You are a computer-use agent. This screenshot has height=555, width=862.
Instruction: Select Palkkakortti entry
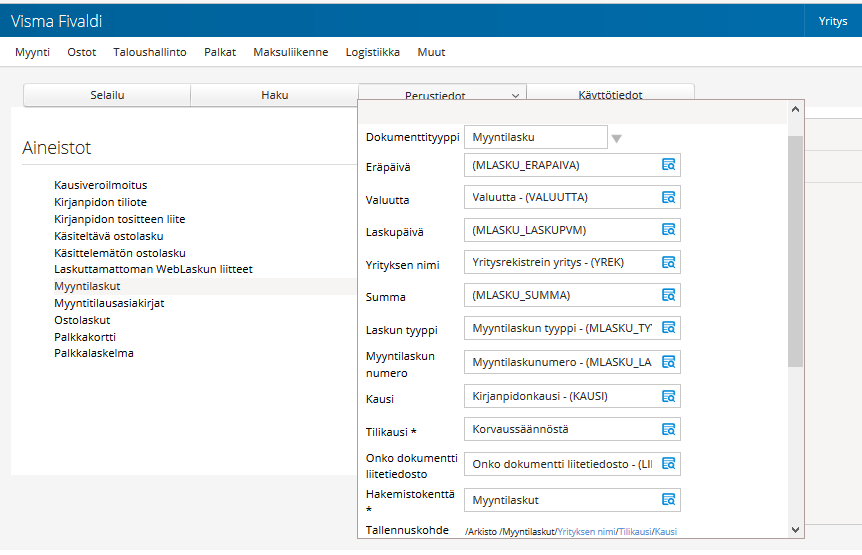(x=85, y=337)
